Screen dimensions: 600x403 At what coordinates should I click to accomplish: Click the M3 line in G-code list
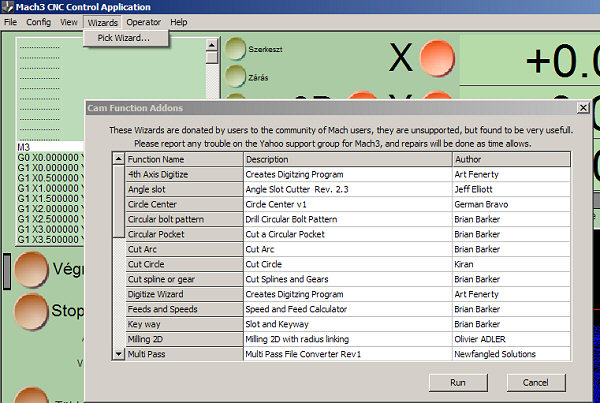click(x=50, y=147)
